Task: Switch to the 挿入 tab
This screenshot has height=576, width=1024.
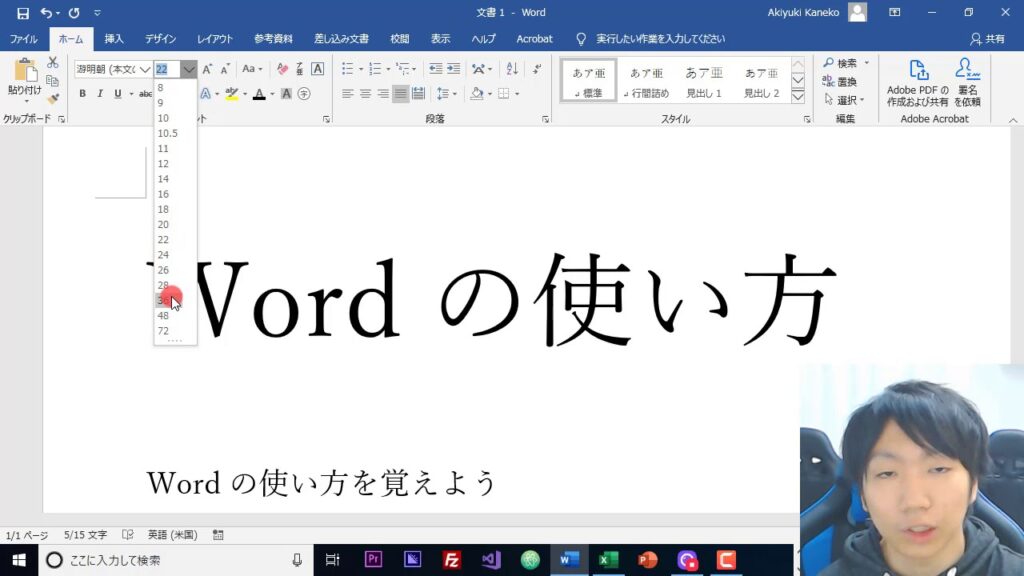Action: (114, 39)
